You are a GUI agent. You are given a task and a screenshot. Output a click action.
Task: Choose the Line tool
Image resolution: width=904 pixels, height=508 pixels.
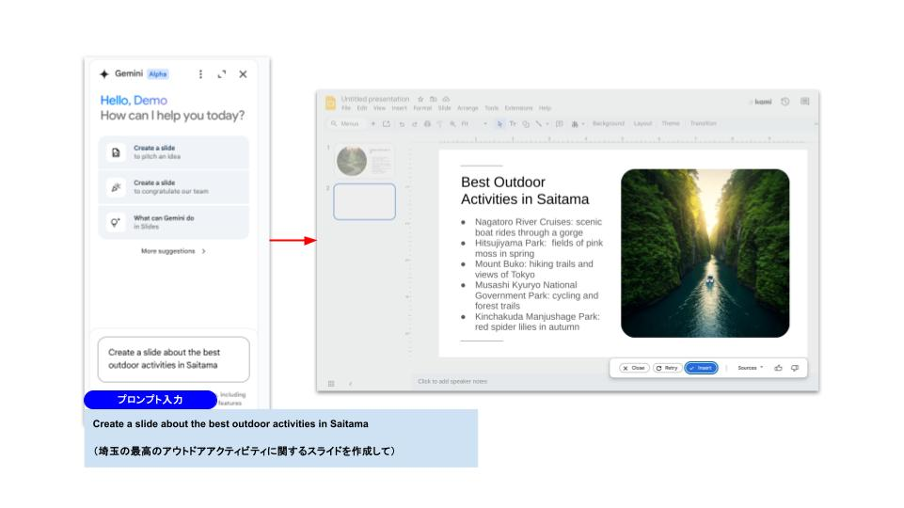[538, 124]
